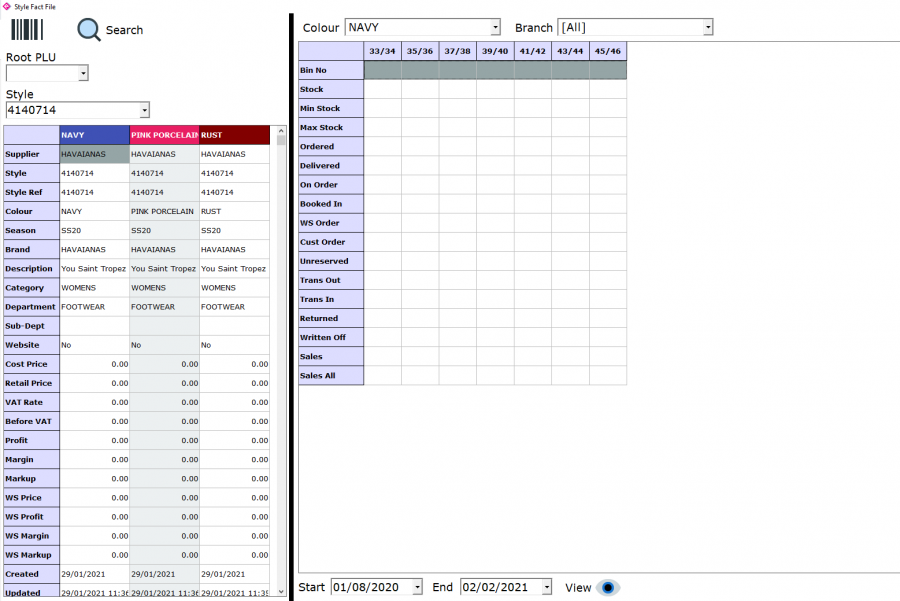Open the End date picker arrow
900x601 pixels.
(x=546, y=587)
